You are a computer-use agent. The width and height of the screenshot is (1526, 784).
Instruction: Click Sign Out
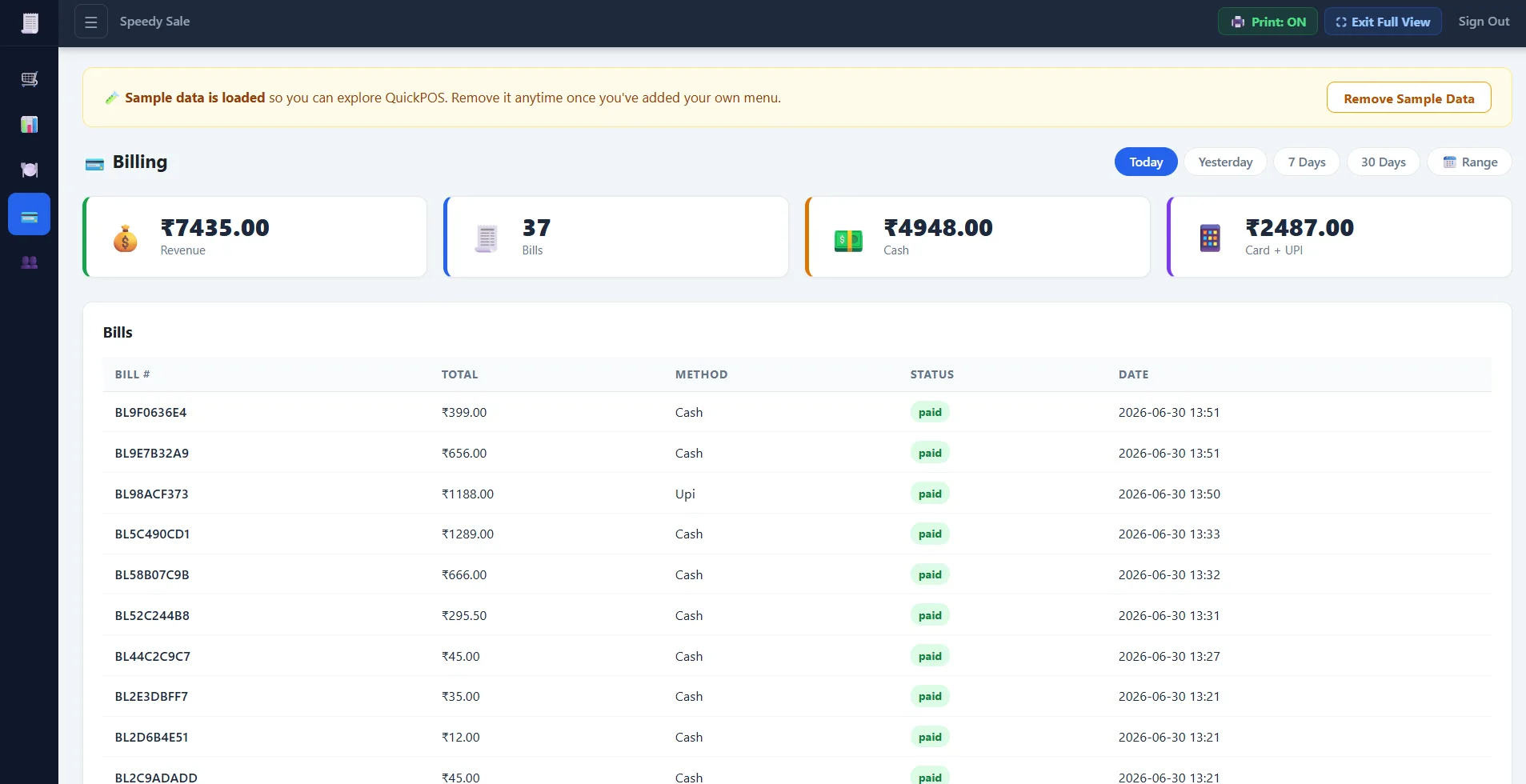pos(1484,22)
